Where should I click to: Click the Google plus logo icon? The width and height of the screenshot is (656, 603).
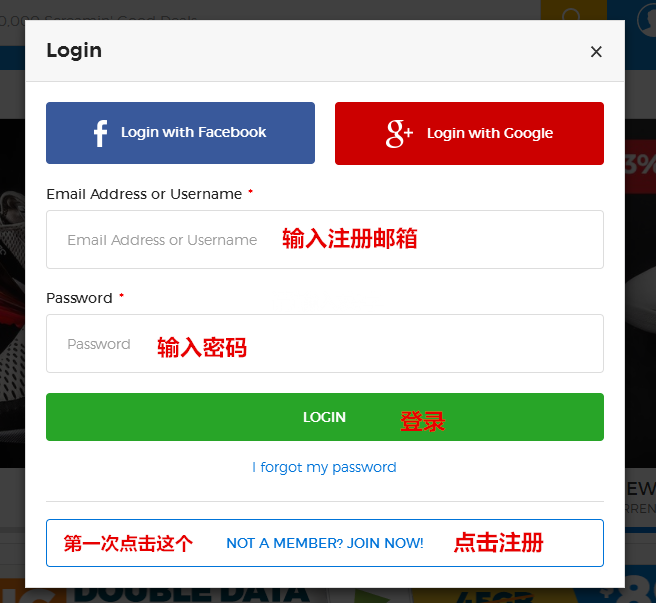[399, 133]
